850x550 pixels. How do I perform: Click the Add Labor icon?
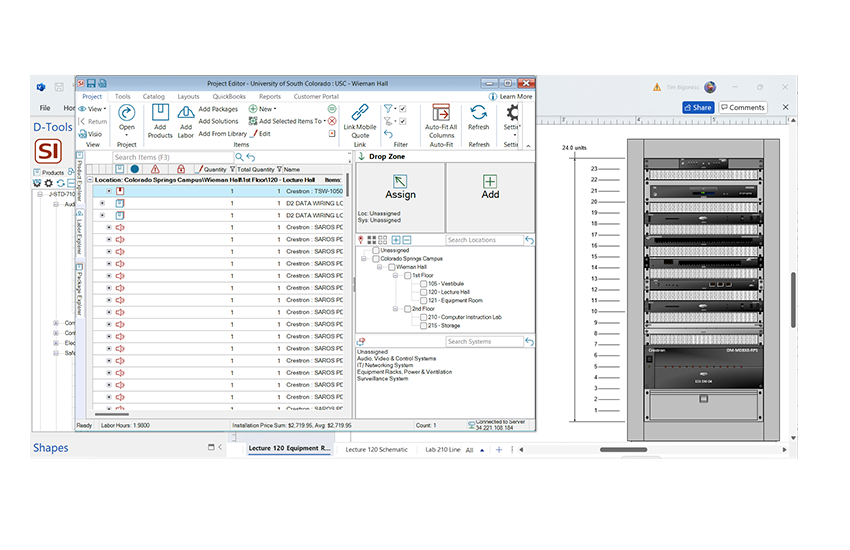pos(186,113)
